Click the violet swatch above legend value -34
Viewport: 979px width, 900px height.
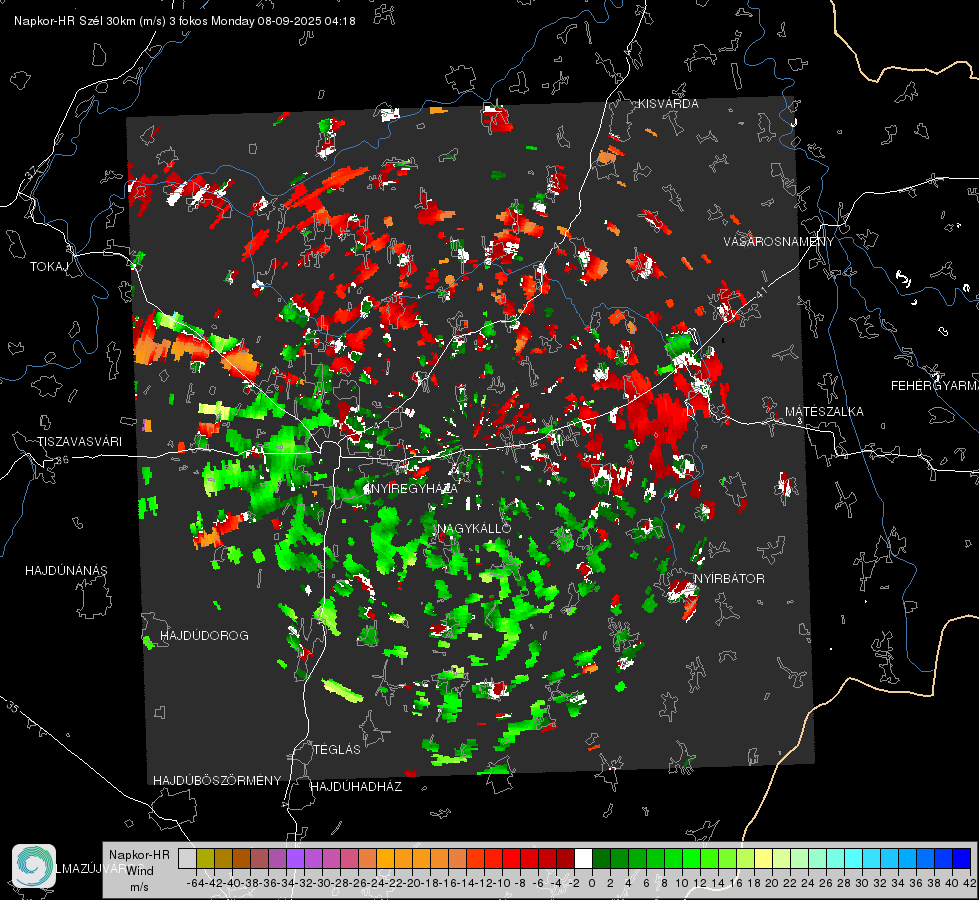(295, 858)
